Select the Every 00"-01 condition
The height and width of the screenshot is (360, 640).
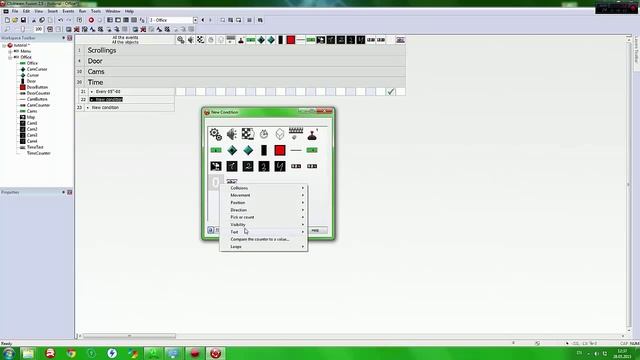[108, 92]
